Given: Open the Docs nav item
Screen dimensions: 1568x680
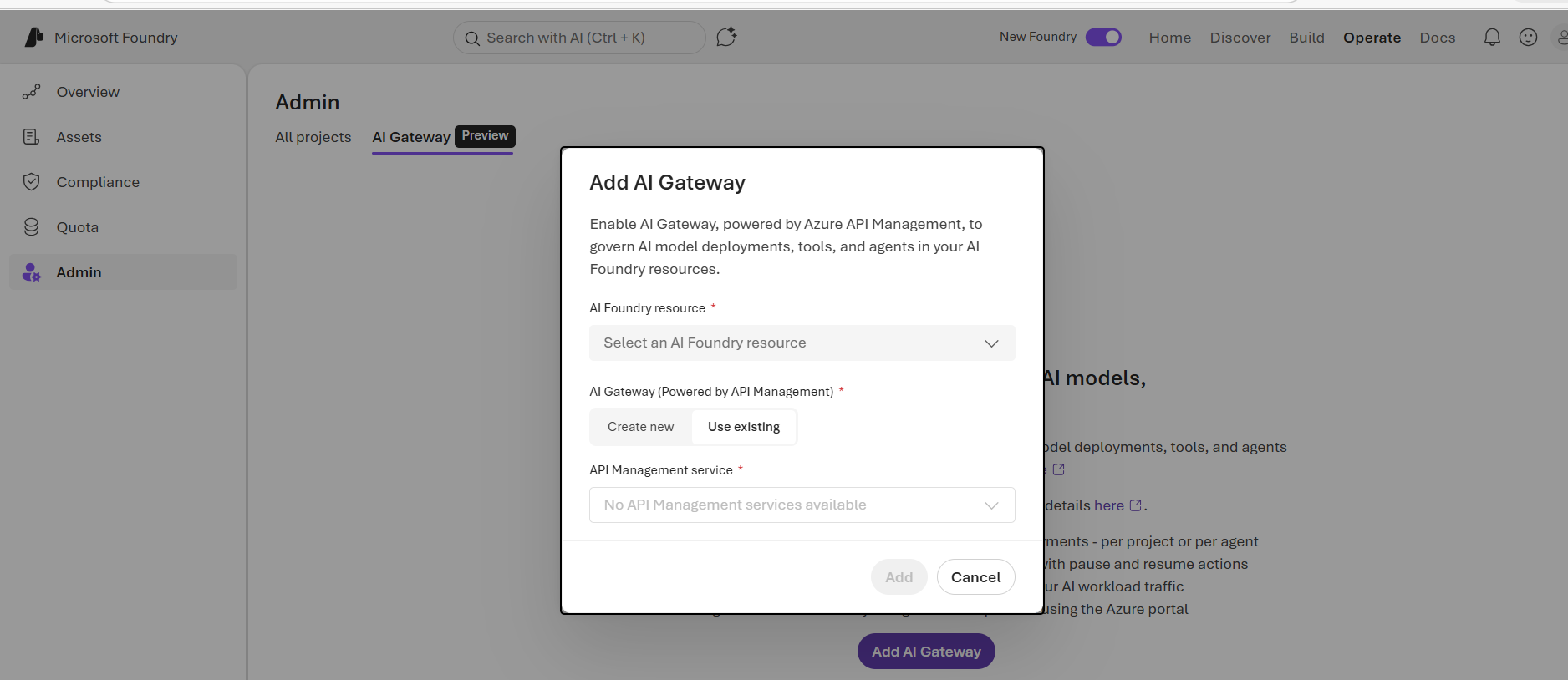Looking at the screenshot, I should [1437, 38].
